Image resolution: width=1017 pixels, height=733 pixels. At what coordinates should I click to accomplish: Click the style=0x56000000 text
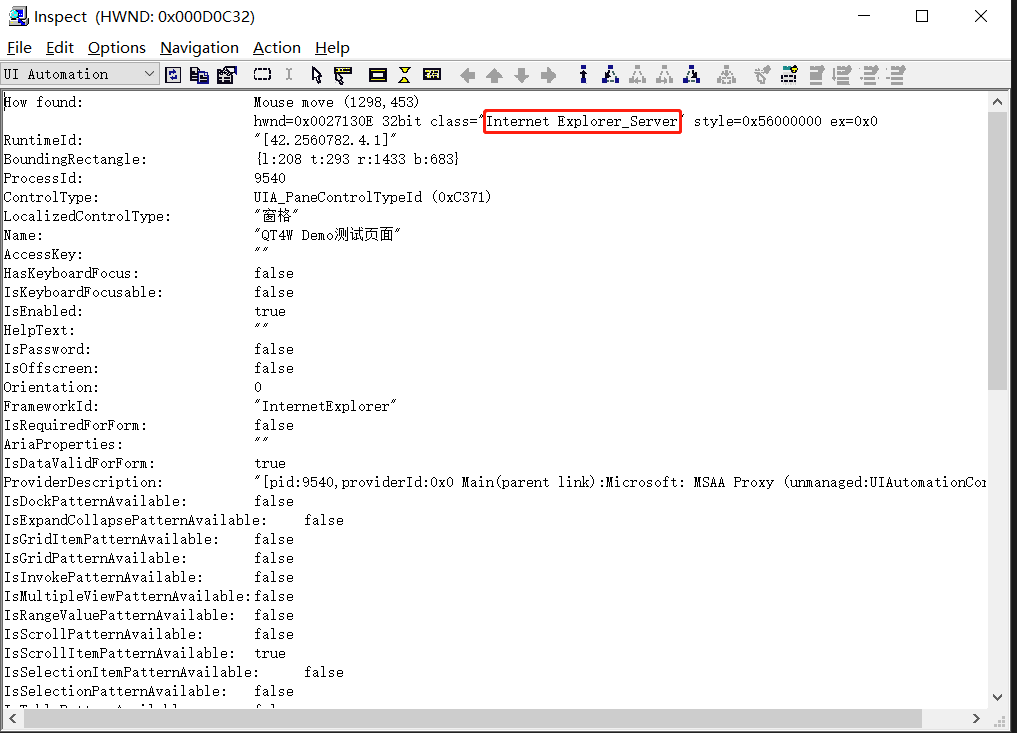pyautogui.click(x=758, y=121)
